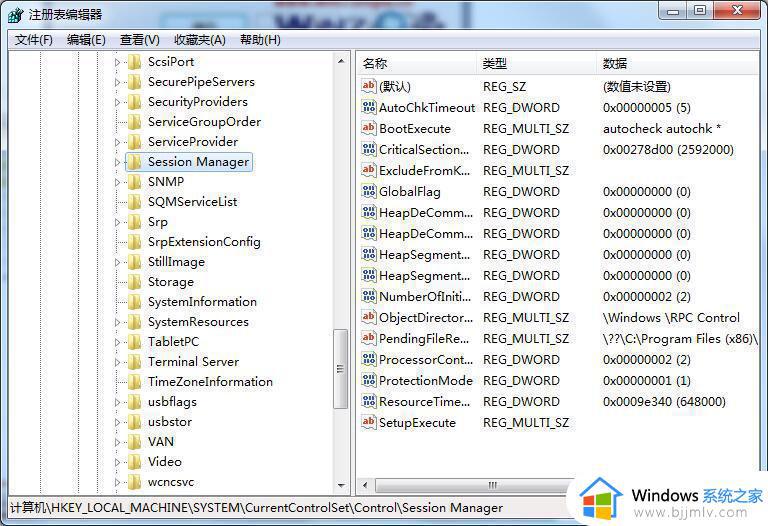Click the ExcludeFromK... value icon
This screenshot has height=526, width=768.
[369, 170]
